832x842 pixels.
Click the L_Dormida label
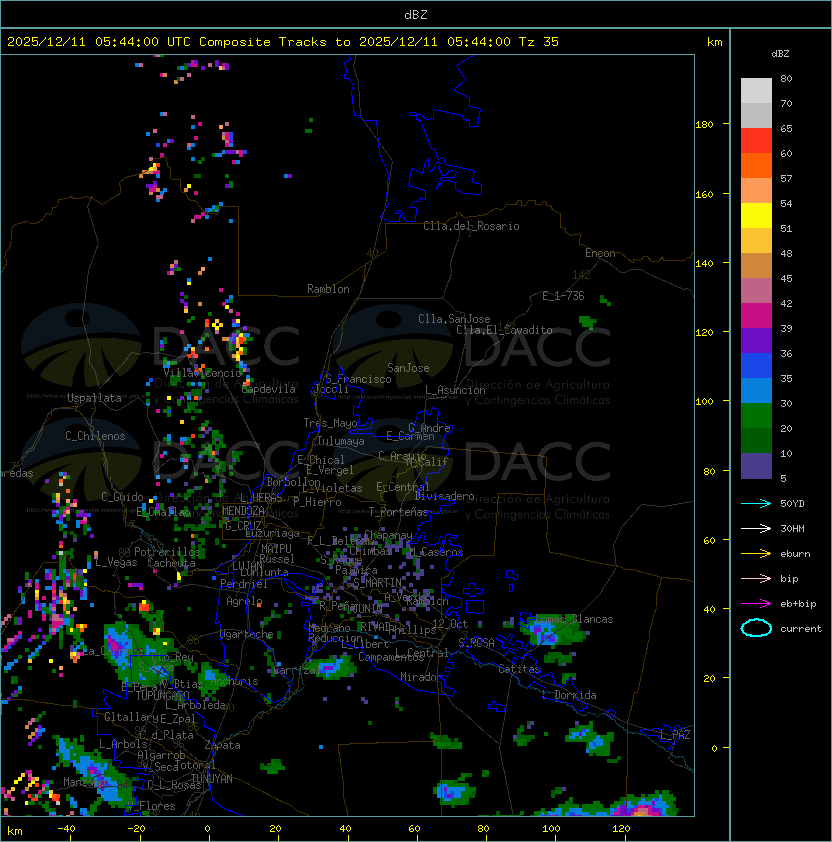coord(569,695)
